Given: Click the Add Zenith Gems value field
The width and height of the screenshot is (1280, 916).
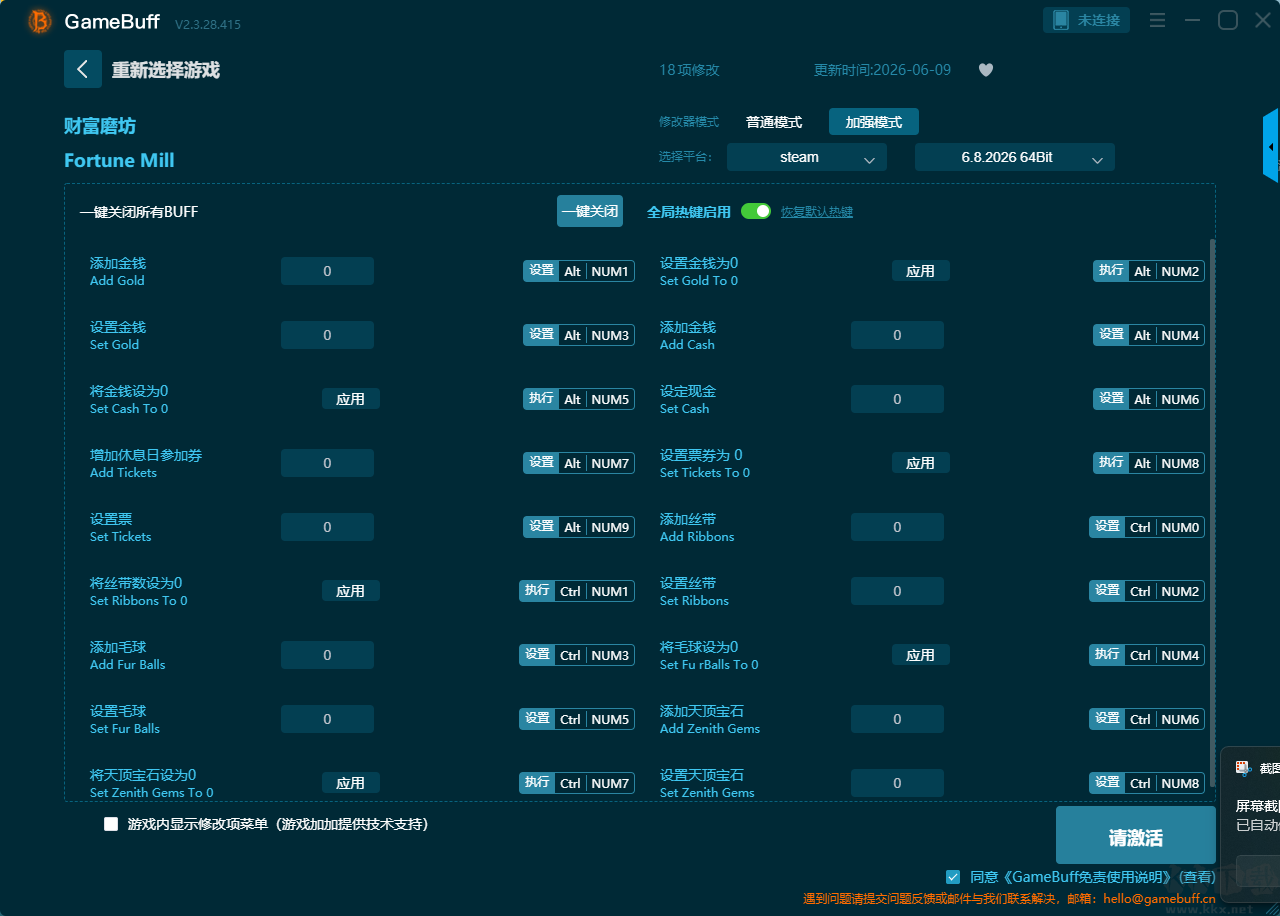Looking at the screenshot, I should (897, 719).
